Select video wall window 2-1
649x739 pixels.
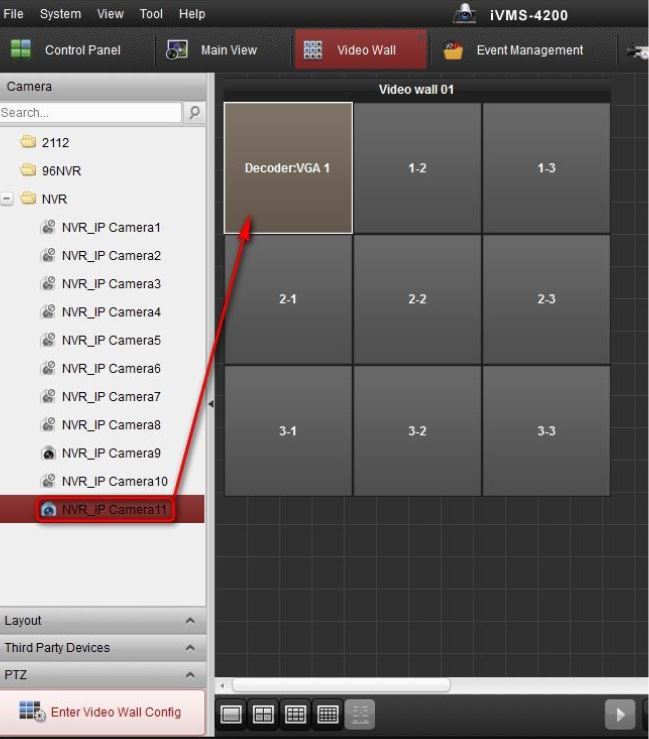tap(288, 299)
